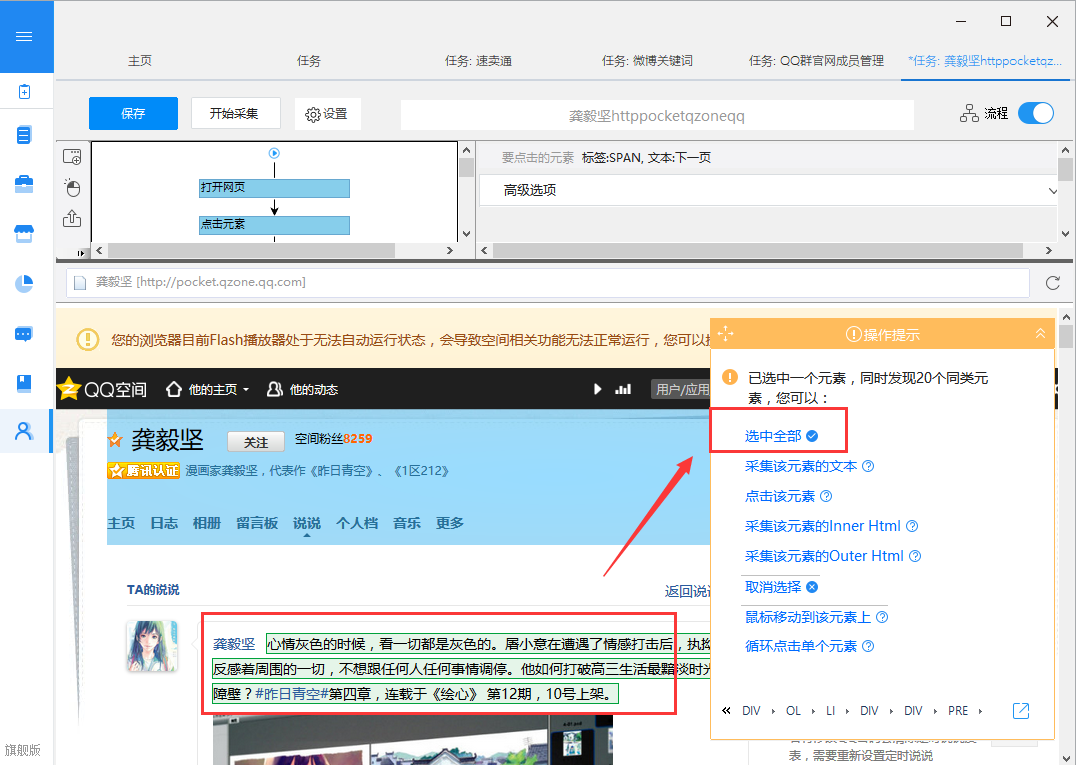Click the 开始采集 button
1076x765 pixels.
(x=235, y=113)
